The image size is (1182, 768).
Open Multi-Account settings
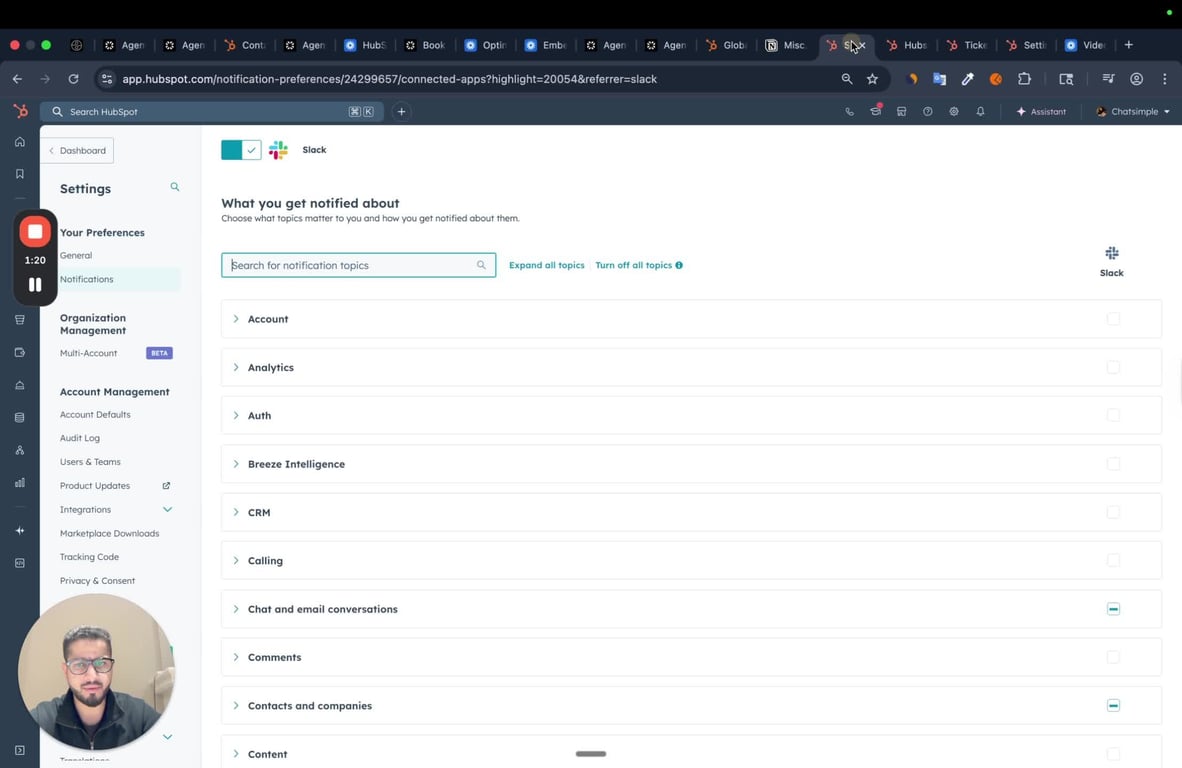(x=88, y=353)
